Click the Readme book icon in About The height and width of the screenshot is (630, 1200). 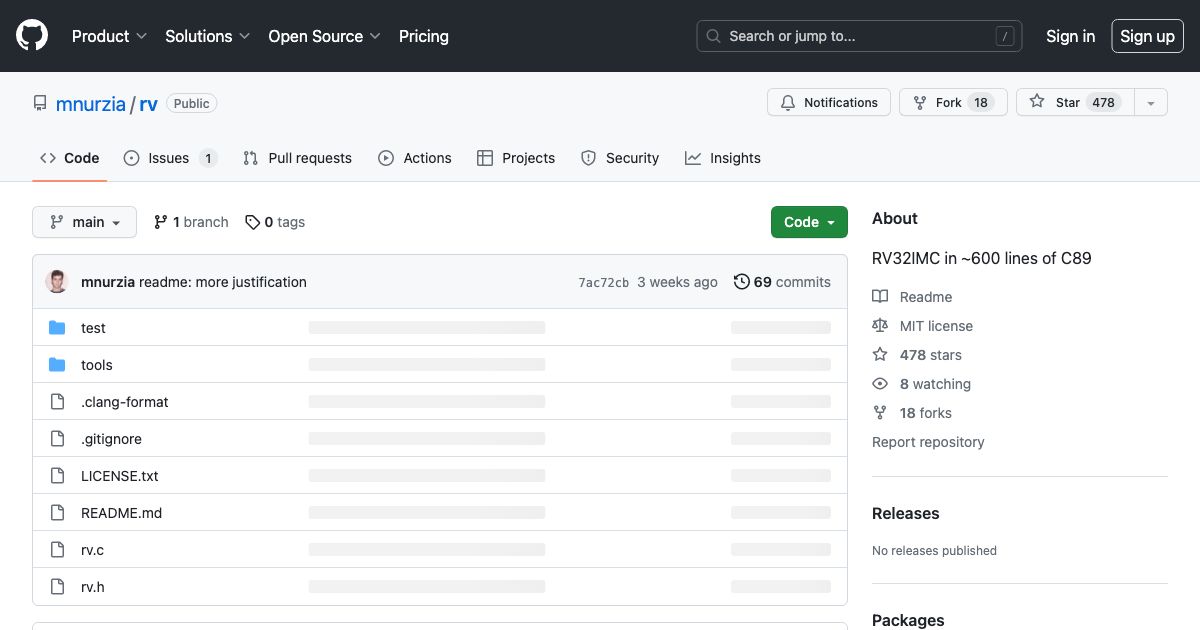click(x=880, y=296)
